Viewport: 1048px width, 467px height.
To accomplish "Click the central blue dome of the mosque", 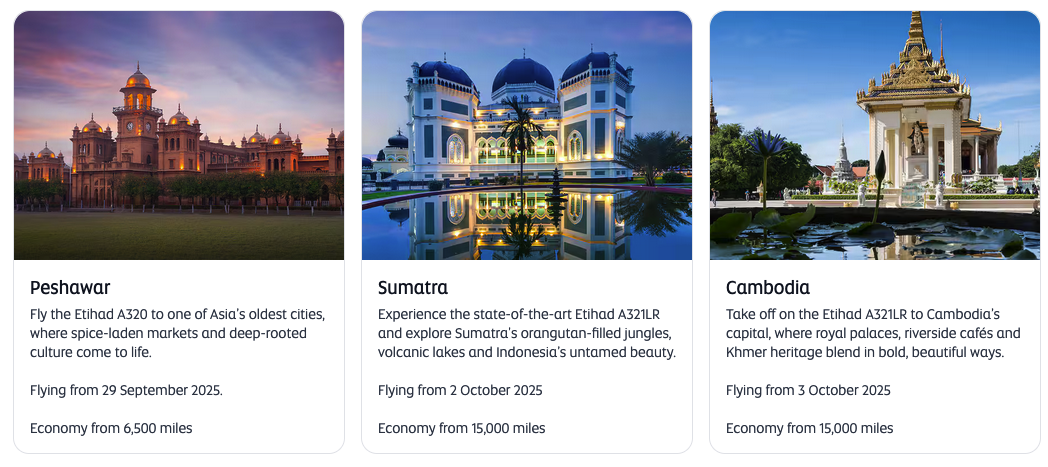I will [525, 75].
